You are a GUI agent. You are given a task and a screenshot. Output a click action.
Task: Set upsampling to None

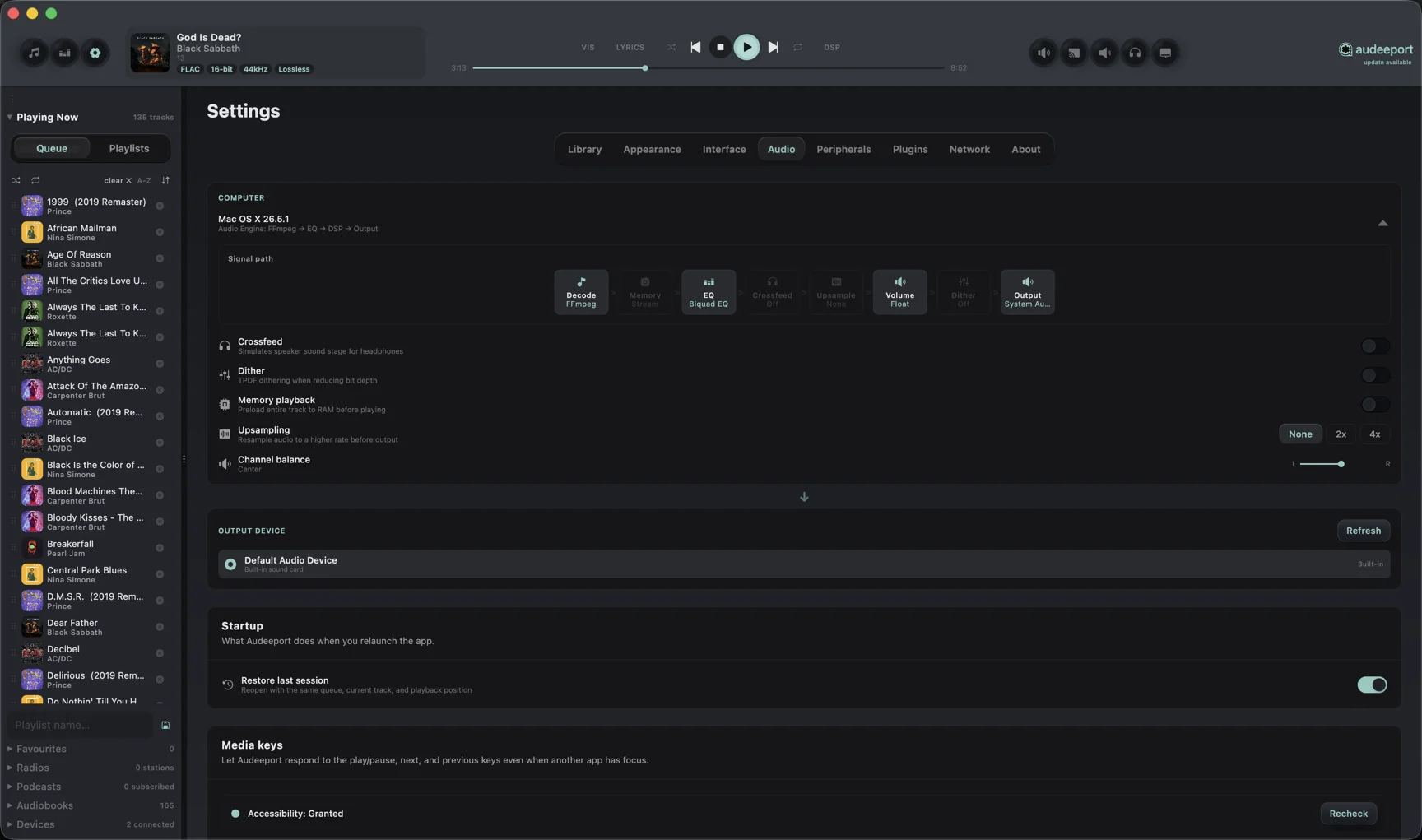[1300, 434]
